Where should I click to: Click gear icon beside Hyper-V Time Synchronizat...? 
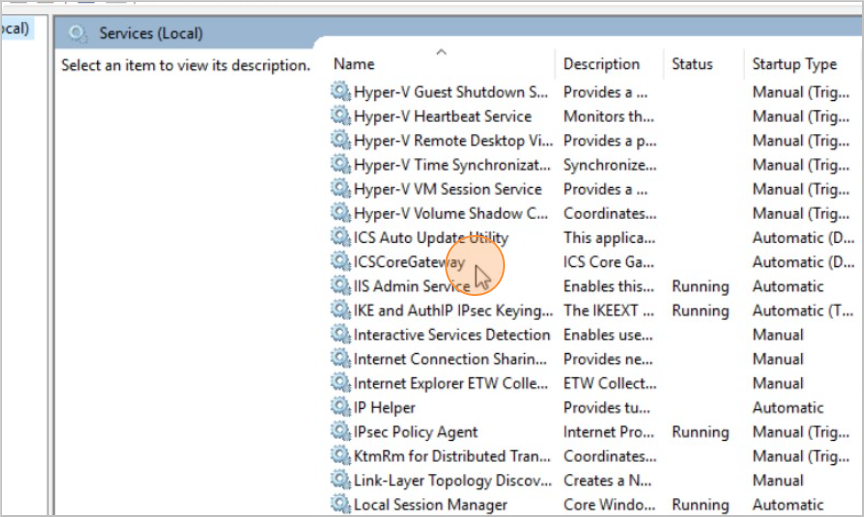[x=341, y=164]
